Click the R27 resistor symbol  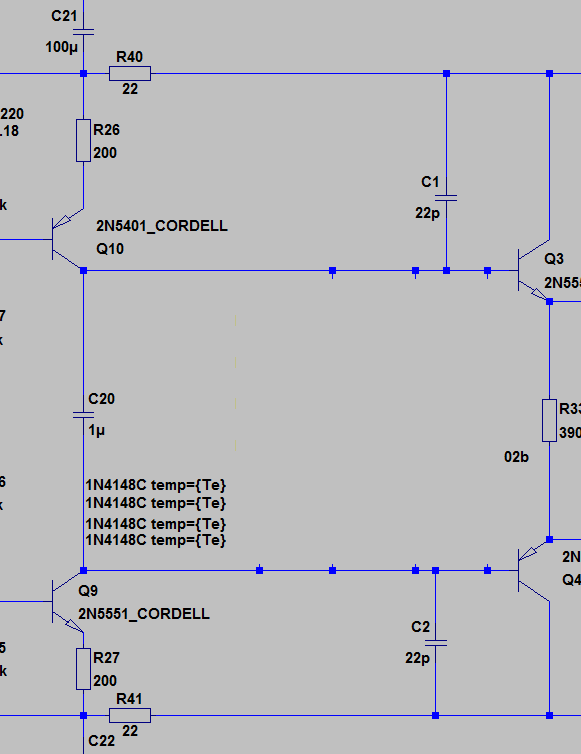click(83, 669)
